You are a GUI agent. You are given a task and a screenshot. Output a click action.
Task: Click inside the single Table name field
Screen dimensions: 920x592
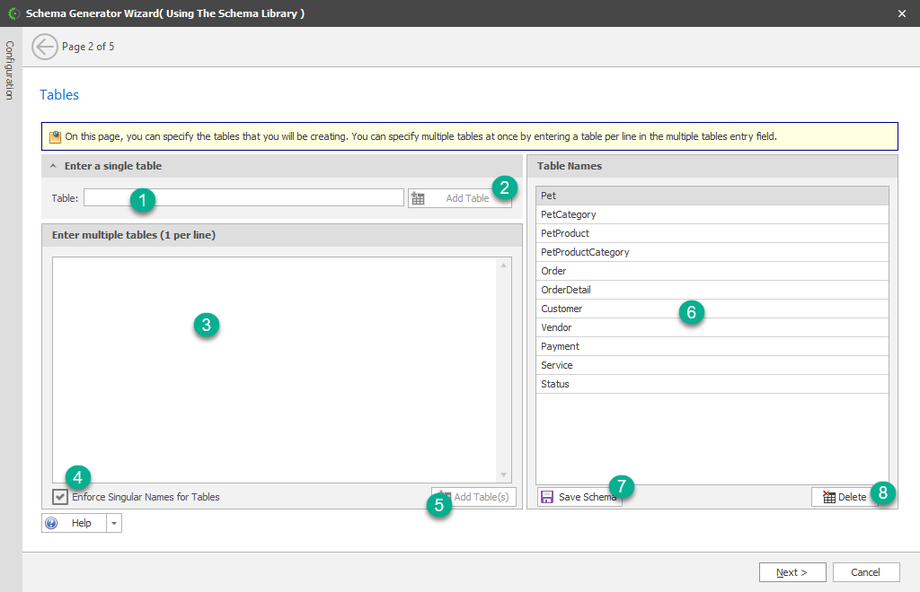[x=270, y=198]
